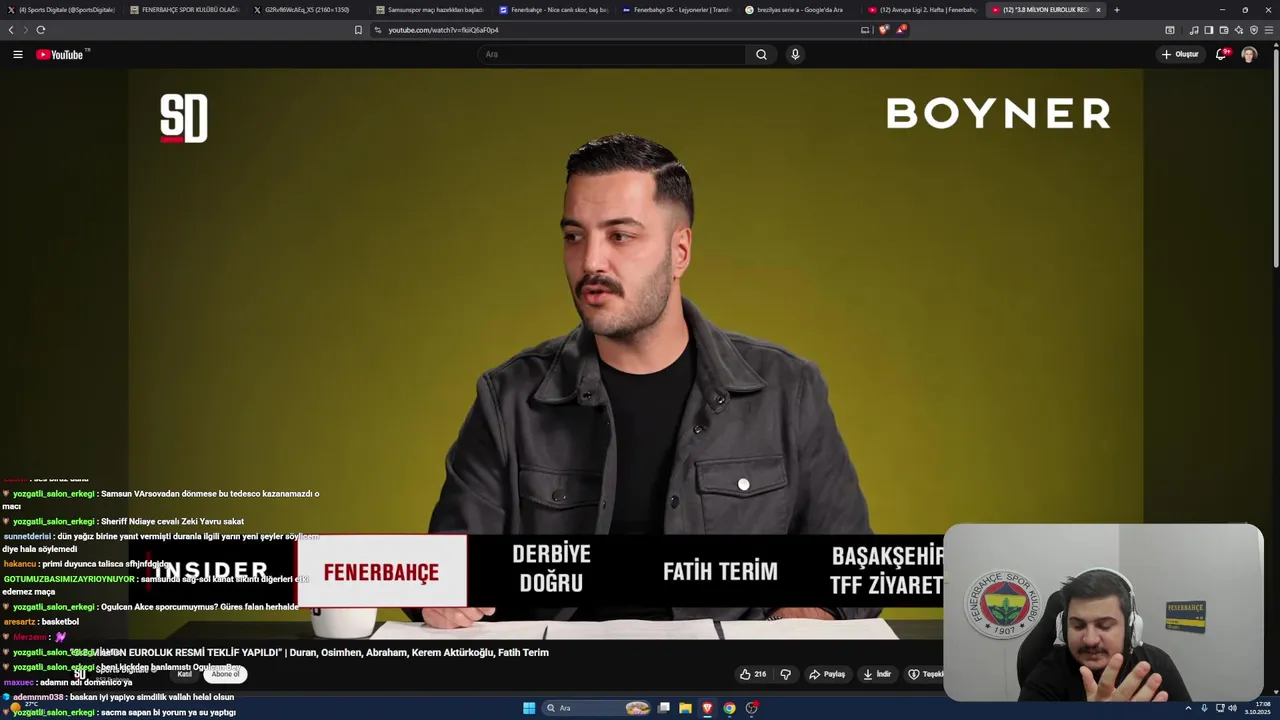The height and width of the screenshot is (720, 1280).
Task: Open Task View in the taskbar
Action: [663, 708]
